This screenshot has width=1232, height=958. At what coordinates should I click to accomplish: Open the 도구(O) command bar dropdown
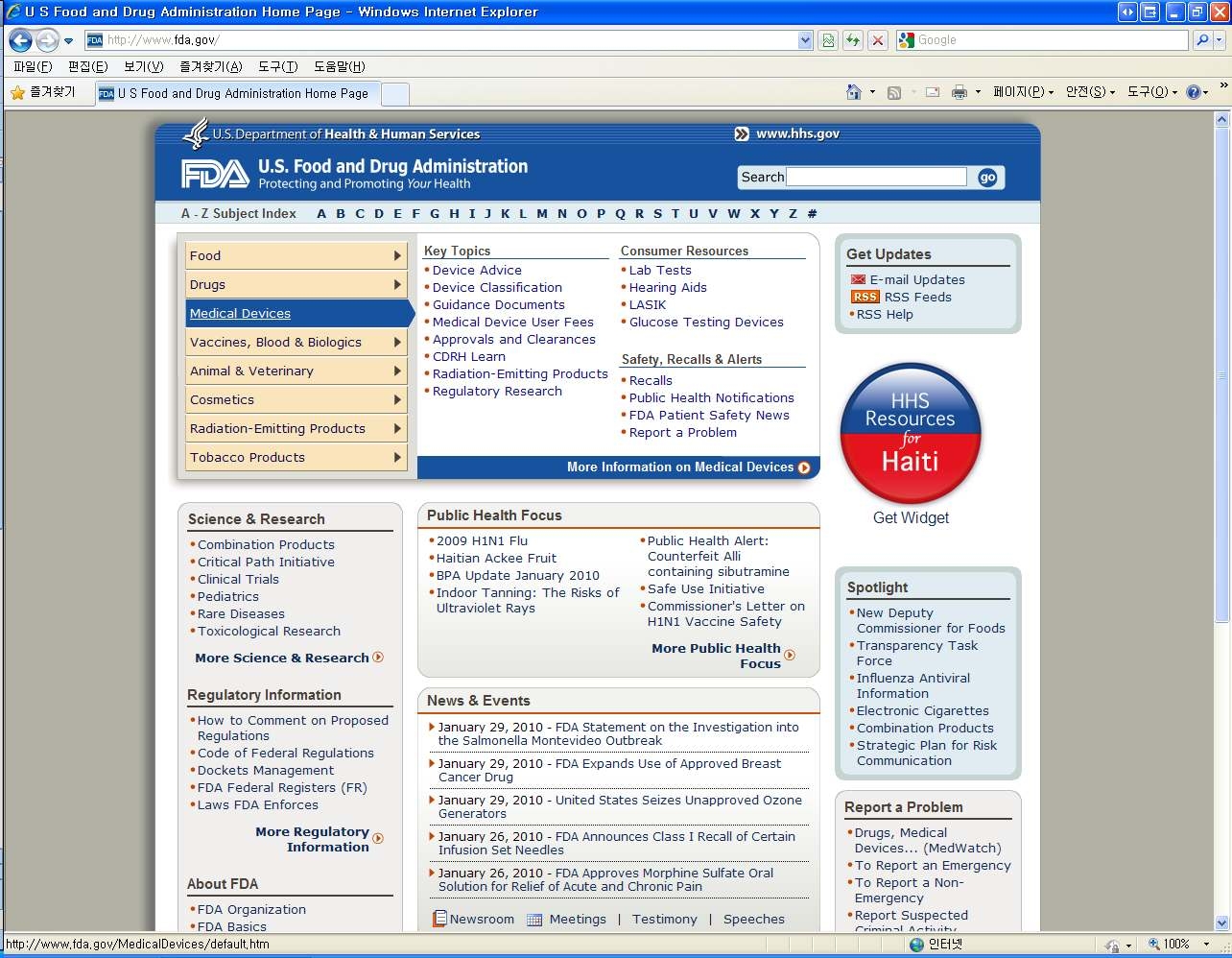[1152, 92]
